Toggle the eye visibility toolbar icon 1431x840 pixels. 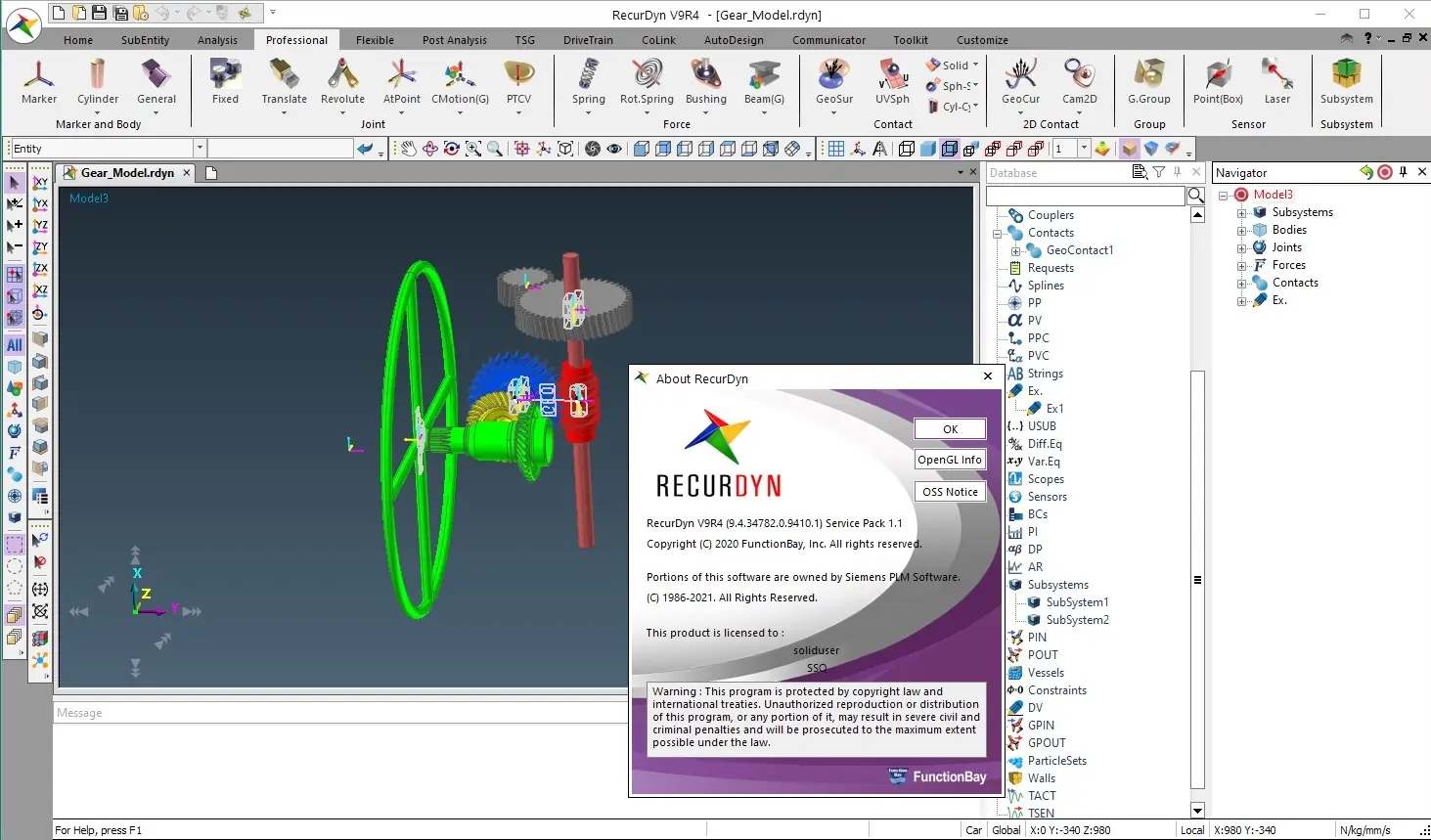(x=614, y=149)
